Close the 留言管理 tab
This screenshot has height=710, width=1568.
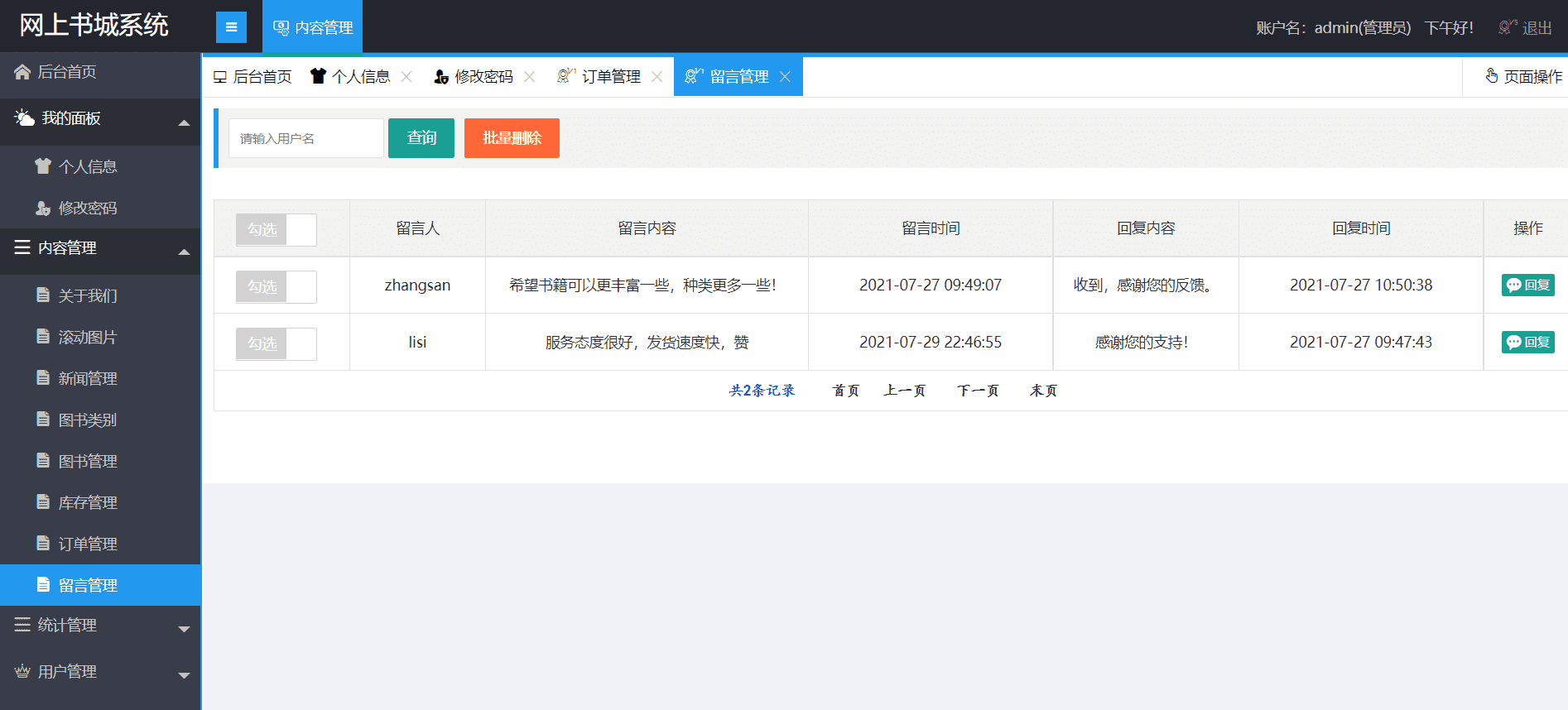click(x=785, y=77)
